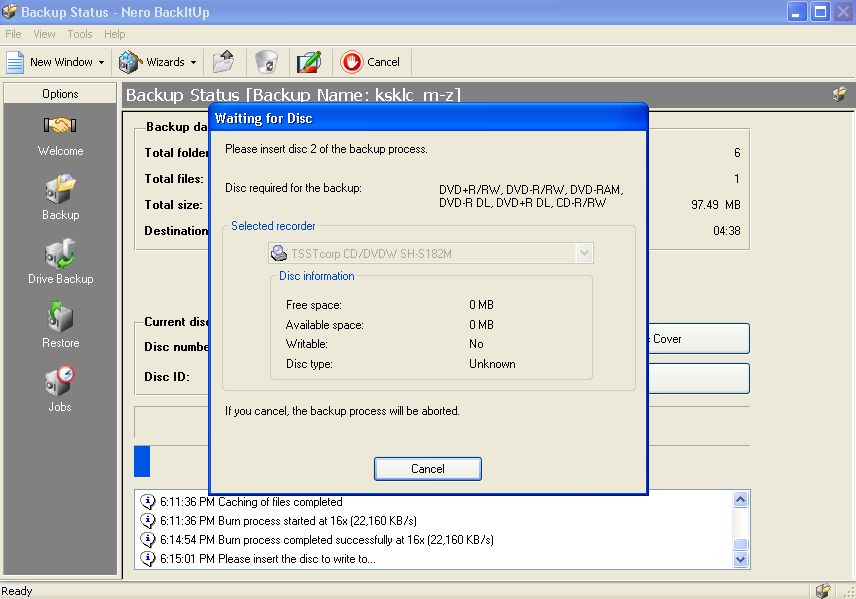The width and height of the screenshot is (856, 599).
Task: Click the info icon beside the 6:14:54 PM entry
Action: click(x=148, y=539)
